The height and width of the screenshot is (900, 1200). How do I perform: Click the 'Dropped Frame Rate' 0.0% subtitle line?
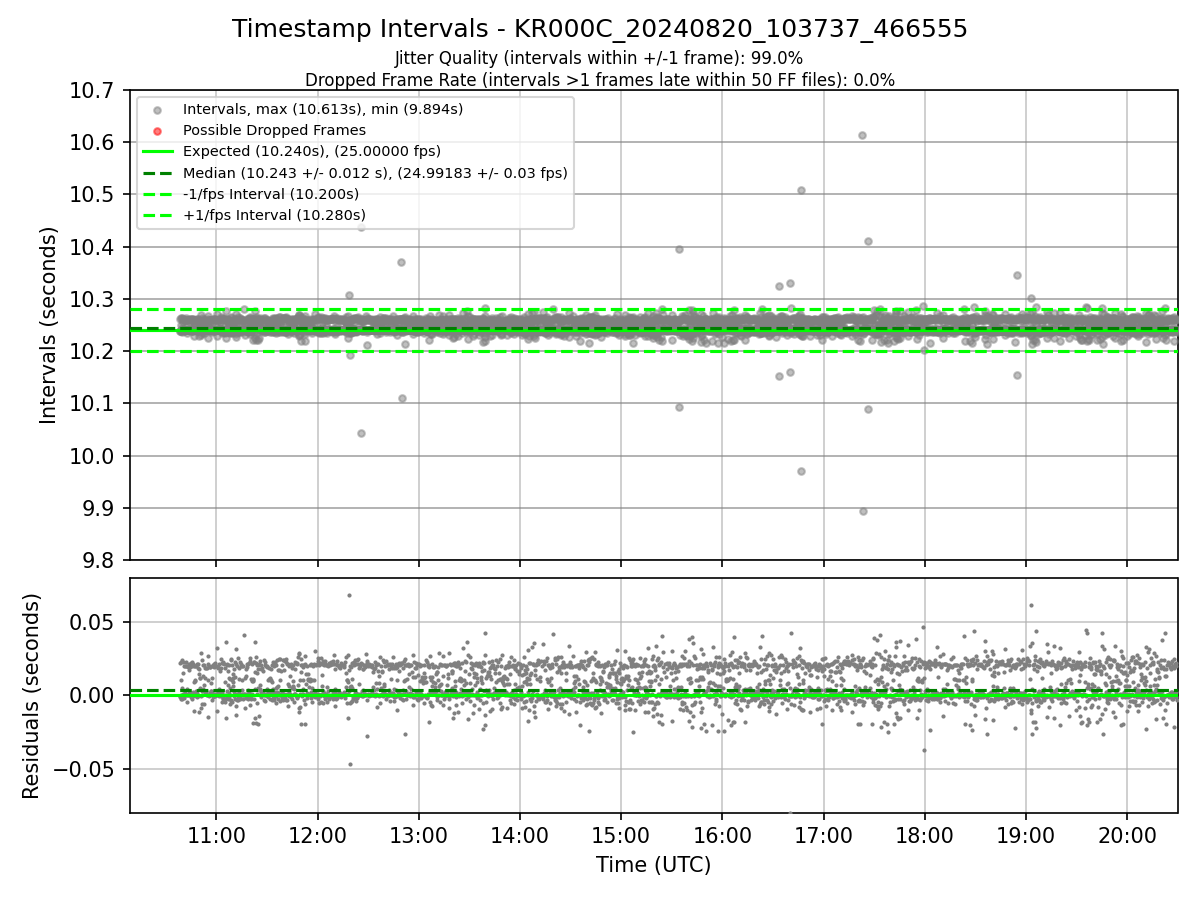coord(600,80)
